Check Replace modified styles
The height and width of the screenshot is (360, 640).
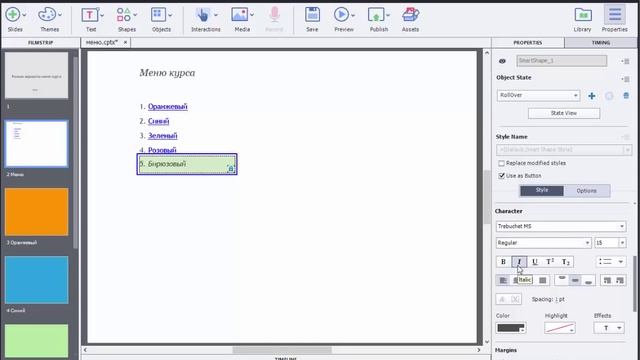[501, 163]
